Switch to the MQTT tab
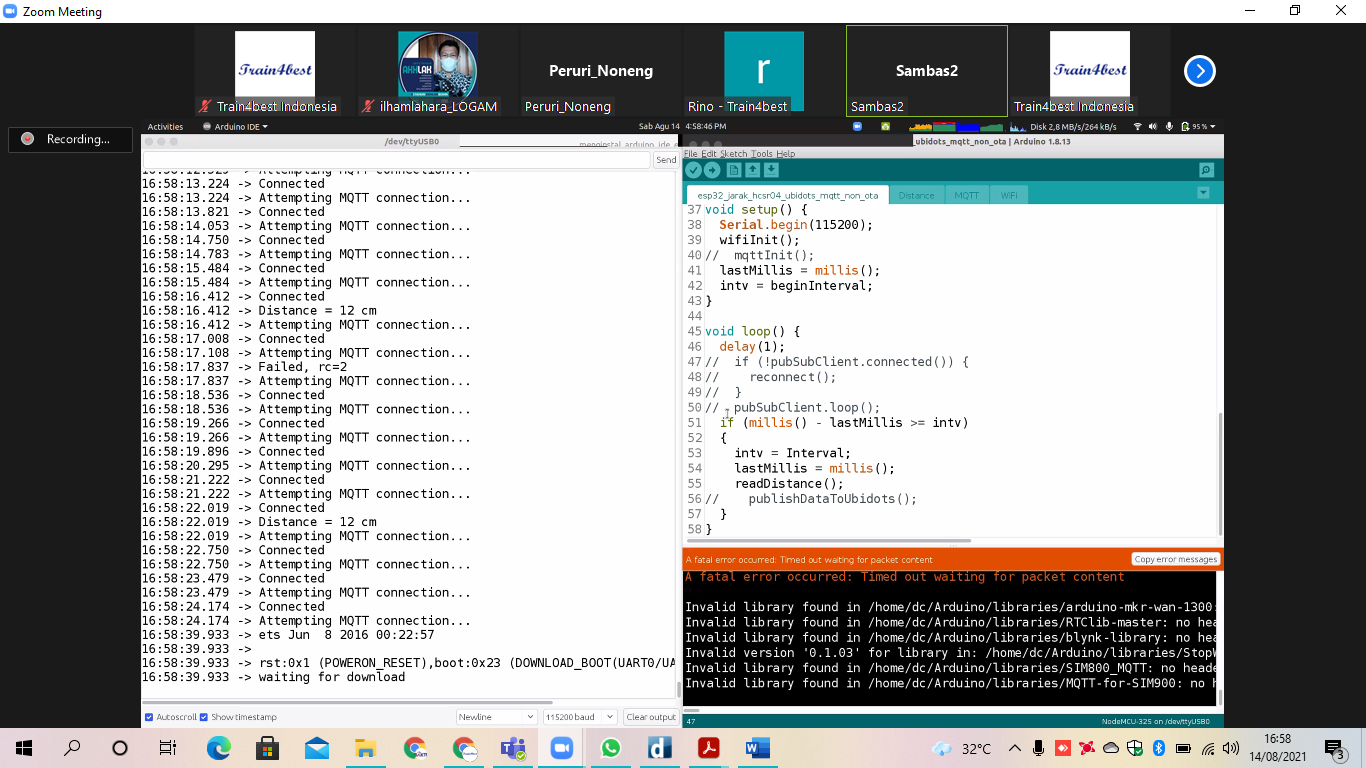The image size is (1366, 768). tap(966, 195)
